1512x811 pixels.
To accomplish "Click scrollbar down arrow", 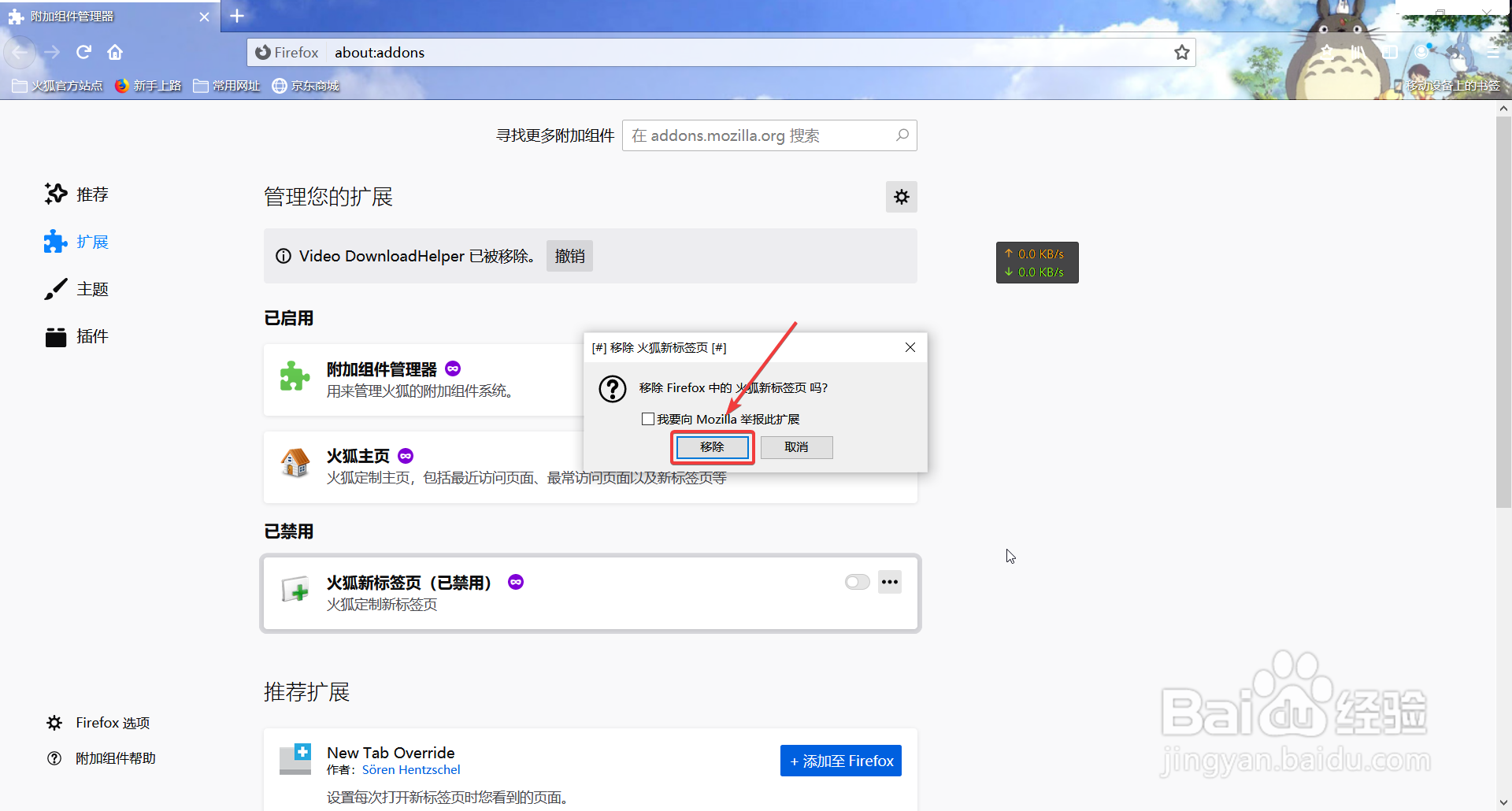I will pos(1503,802).
